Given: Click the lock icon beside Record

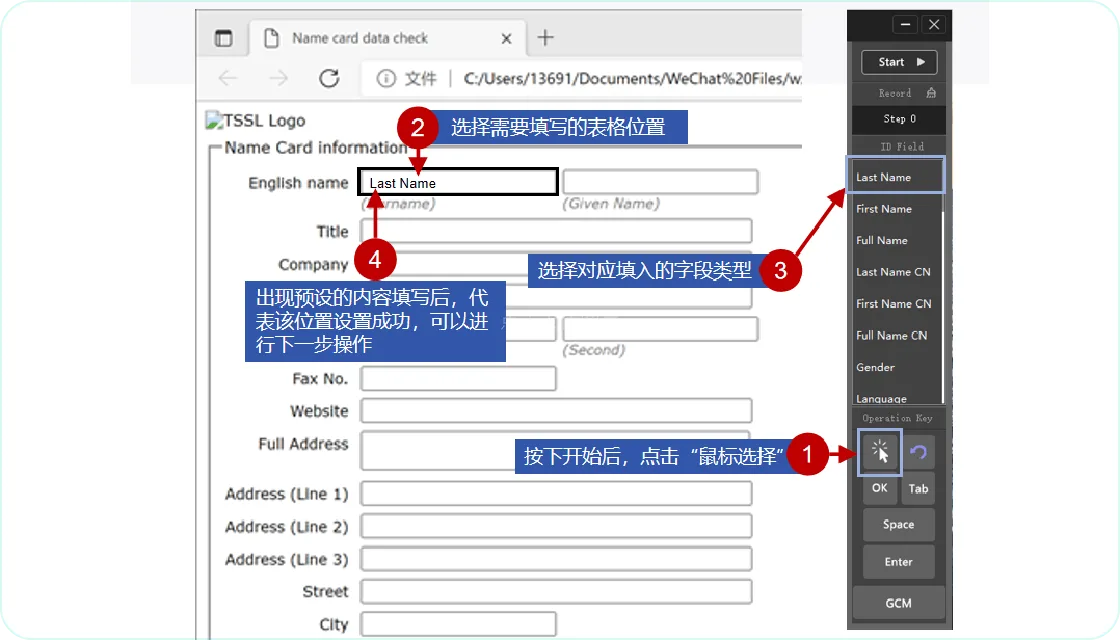Looking at the screenshot, I should (931, 93).
